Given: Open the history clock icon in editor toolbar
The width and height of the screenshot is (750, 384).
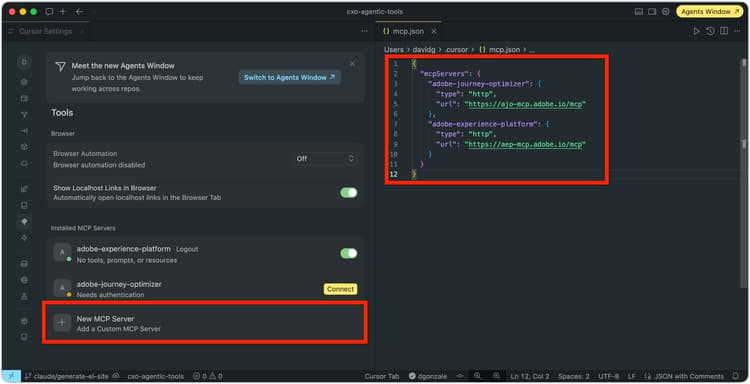Looking at the screenshot, I should (x=710, y=31).
